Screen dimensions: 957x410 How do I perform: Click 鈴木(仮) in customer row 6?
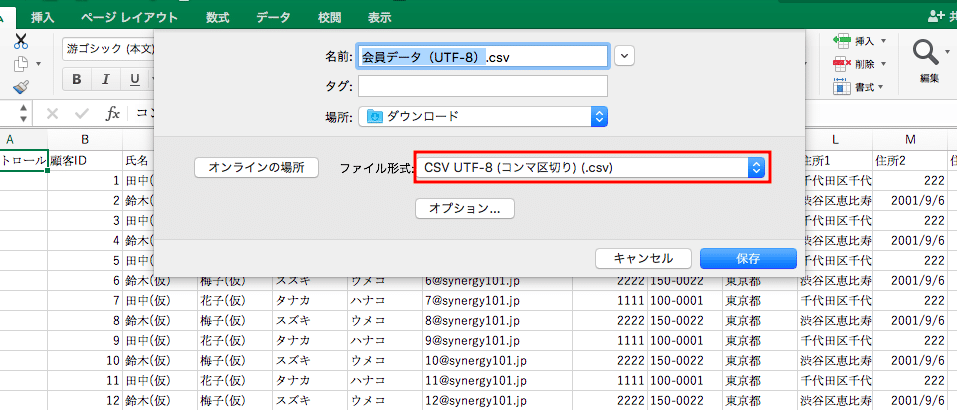coord(159,280)
